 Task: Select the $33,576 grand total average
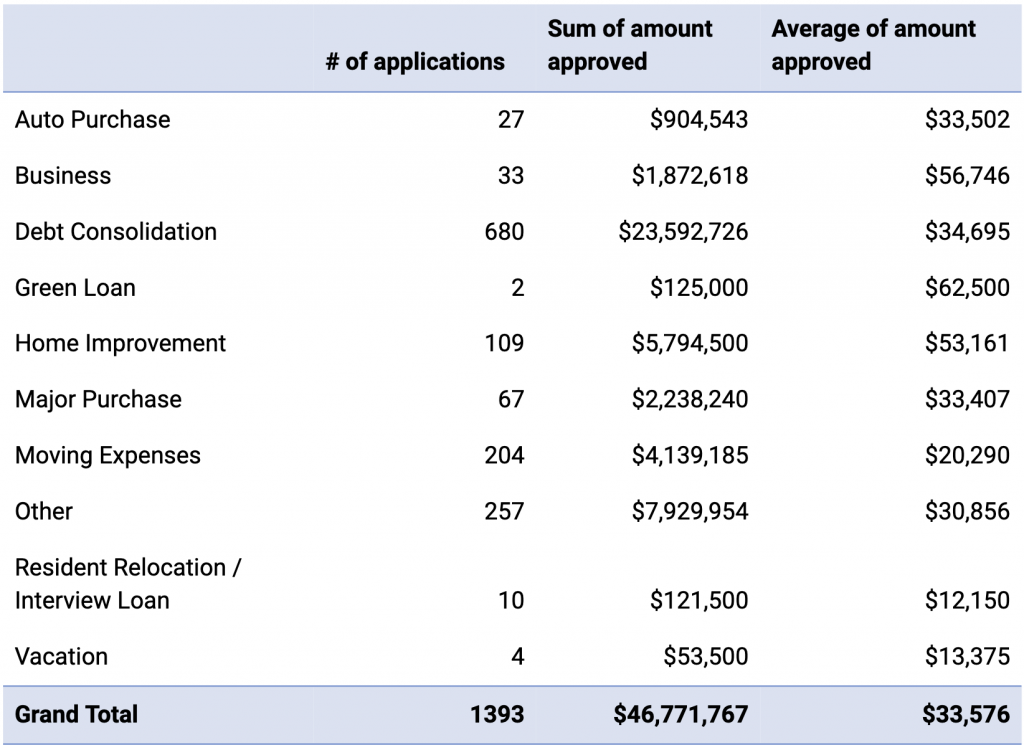[967, 715]
